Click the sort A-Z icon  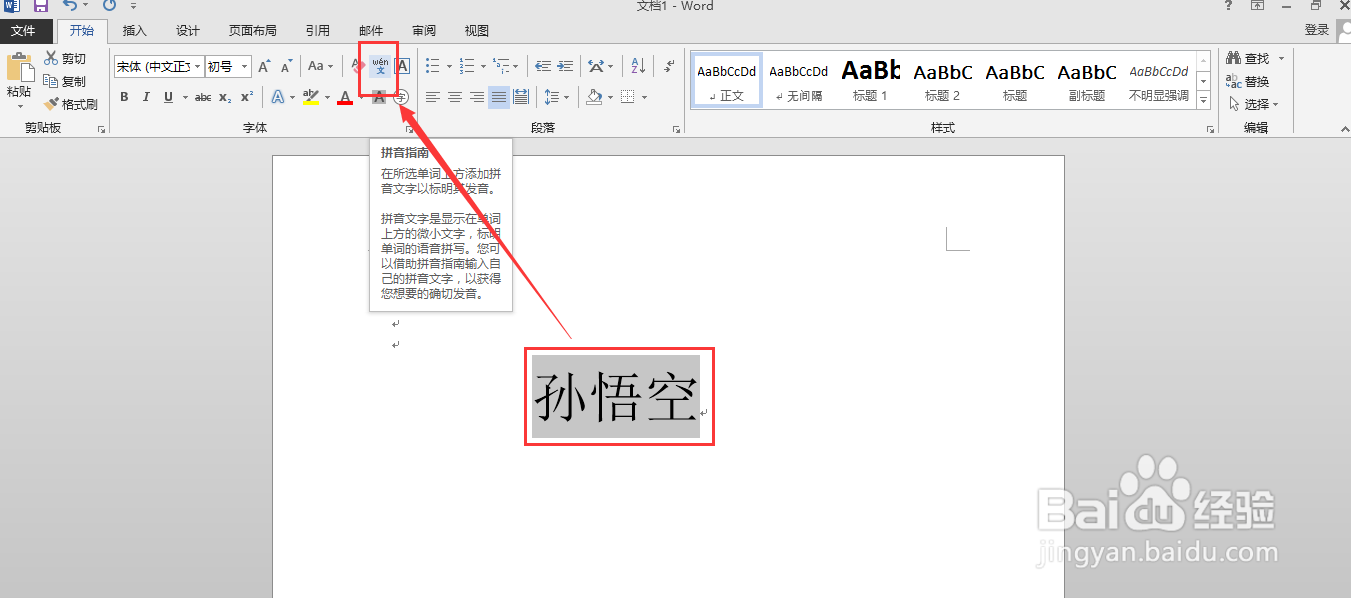pyautogui.click(x=637, y=67)
